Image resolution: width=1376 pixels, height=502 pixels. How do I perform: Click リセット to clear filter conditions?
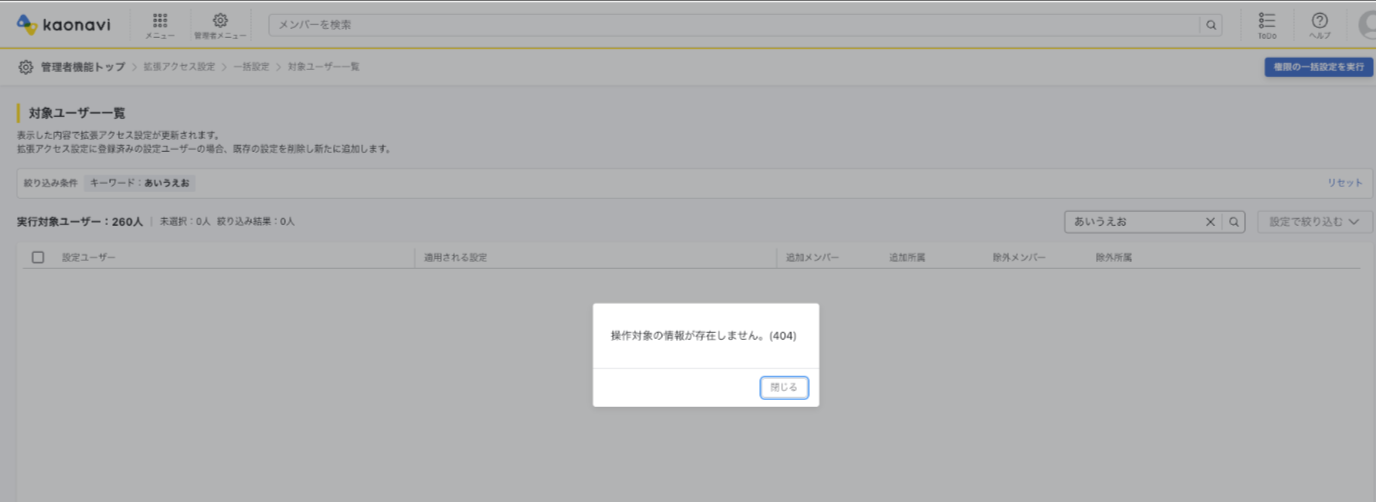click(1344, 183)
